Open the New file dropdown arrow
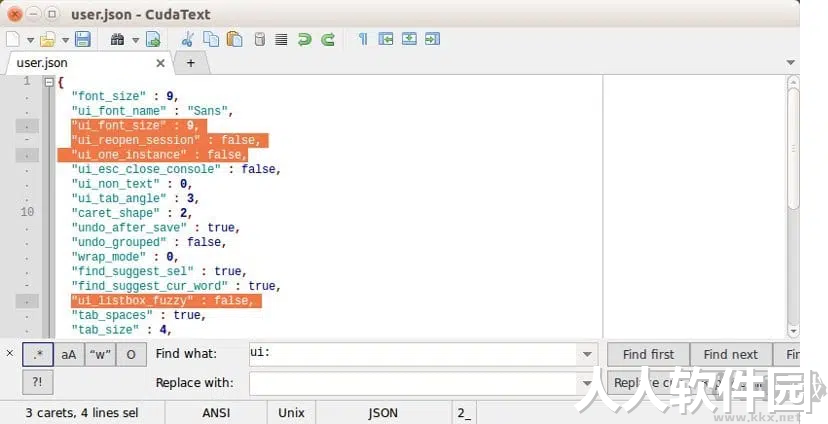This screenshot has height=424, width=828. coord(30,40)
